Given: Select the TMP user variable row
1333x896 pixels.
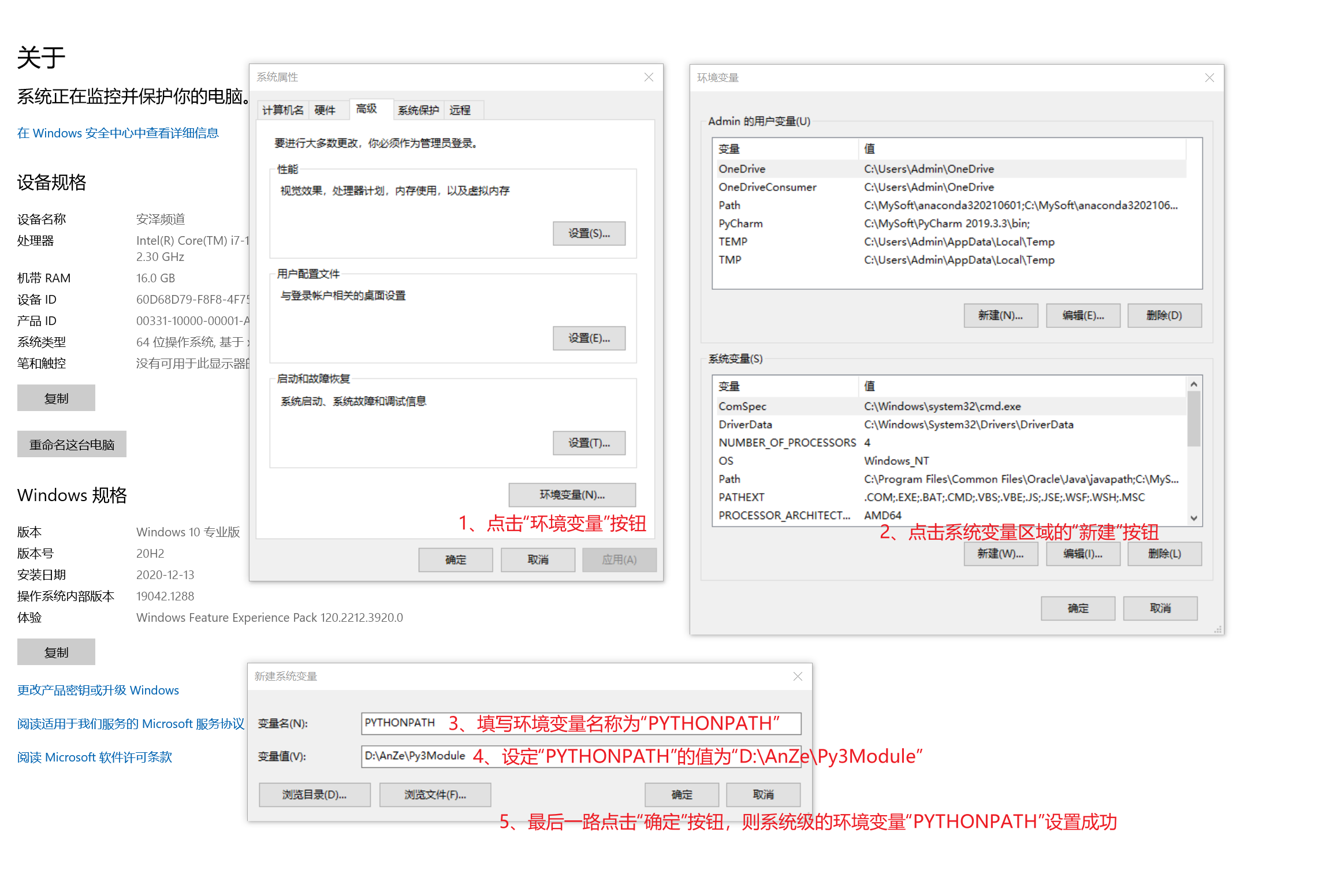Looking at the screenshot, I should (951, 260).
